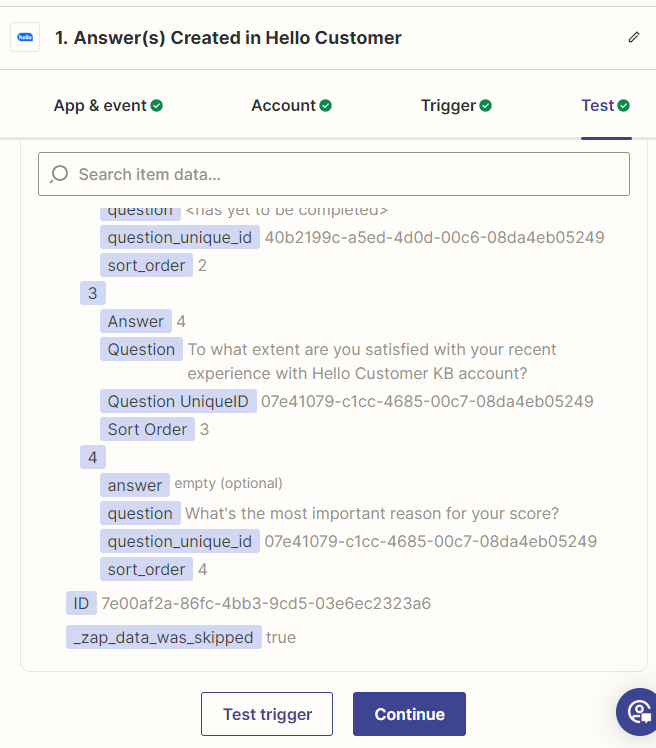Screen dimensions: 656x748
Task: Switch to the App & event tab
Action: (100, 106)
